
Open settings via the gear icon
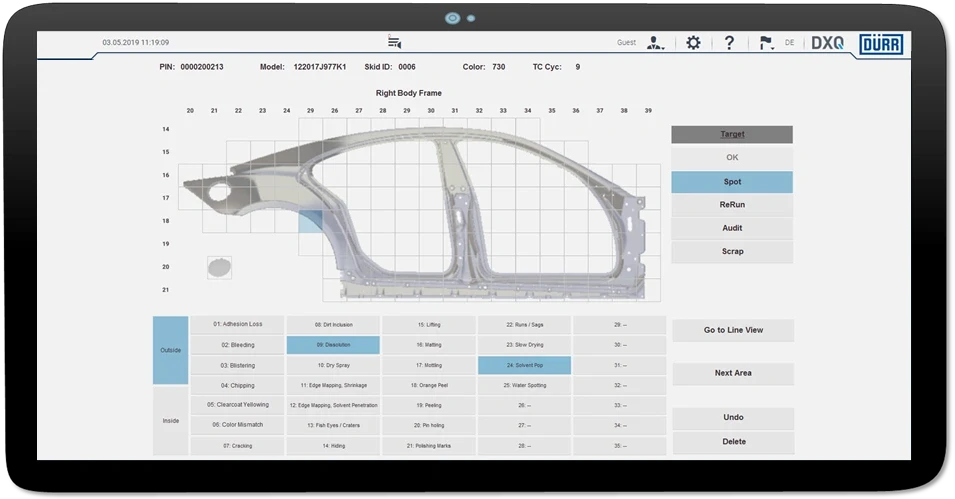[x=693, y=43]
